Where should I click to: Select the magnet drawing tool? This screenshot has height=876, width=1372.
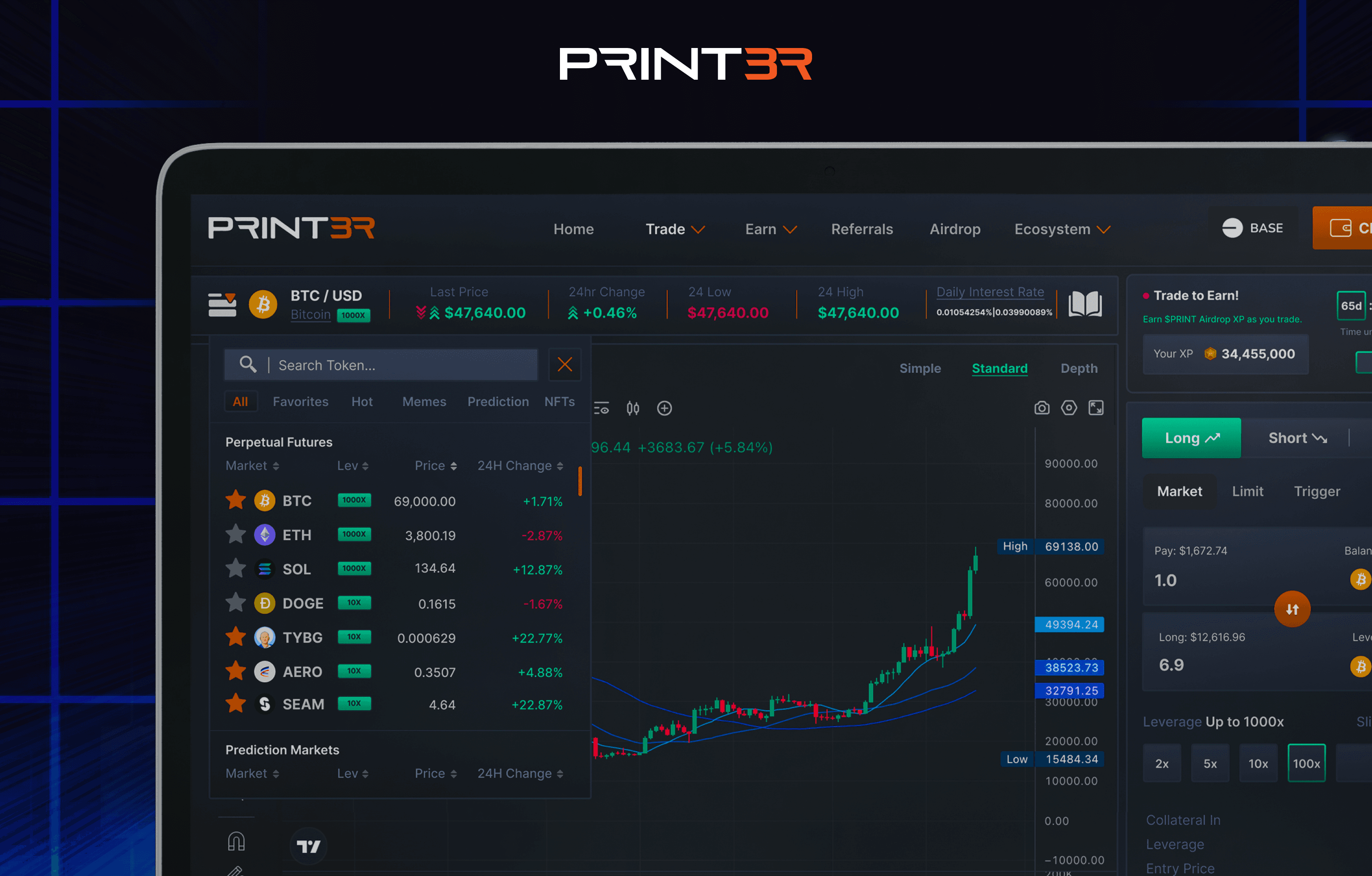pyautogui.click(x=236, y=841)
